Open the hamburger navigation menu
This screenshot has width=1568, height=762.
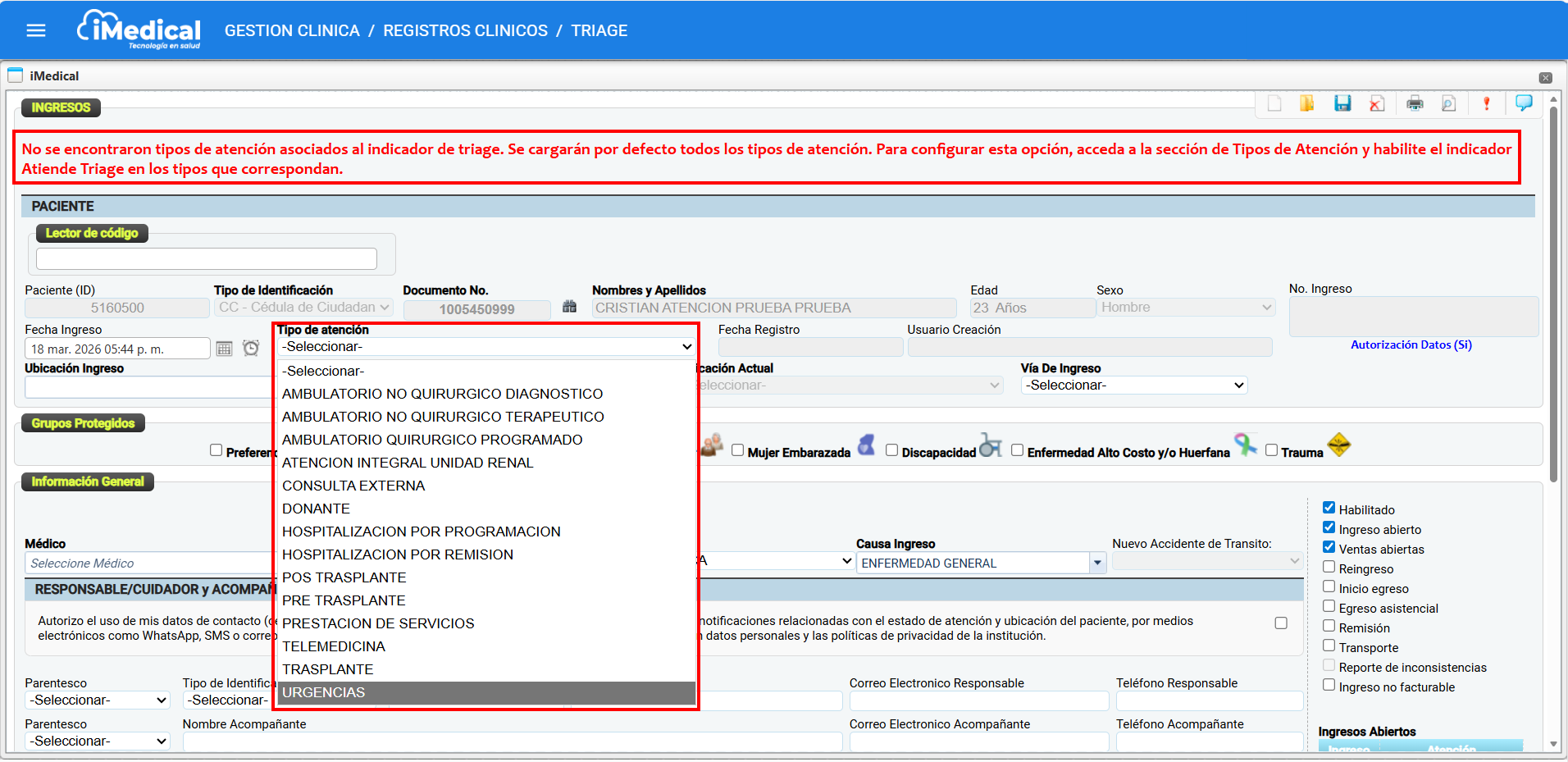36,30
